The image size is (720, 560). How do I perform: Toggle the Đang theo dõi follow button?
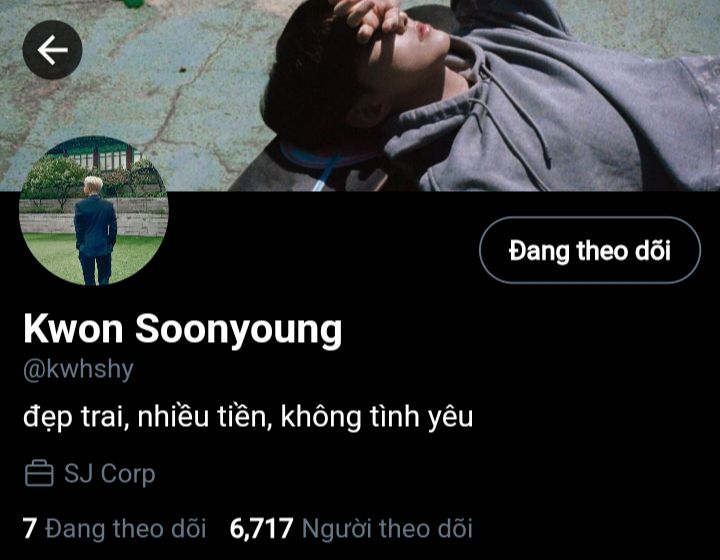tap(590, 250)
